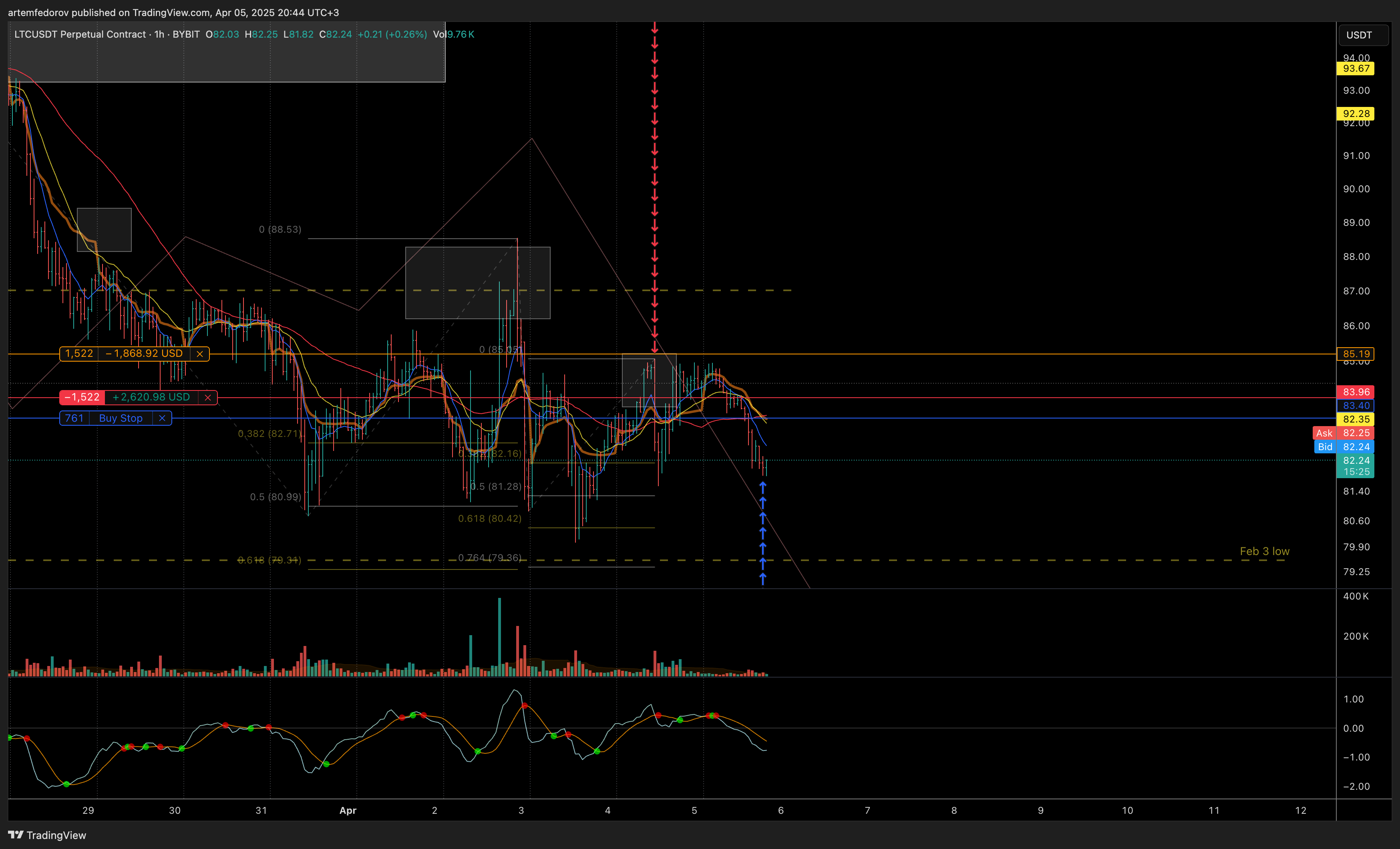Click the 9 date on the time axis

[1041, 811]
